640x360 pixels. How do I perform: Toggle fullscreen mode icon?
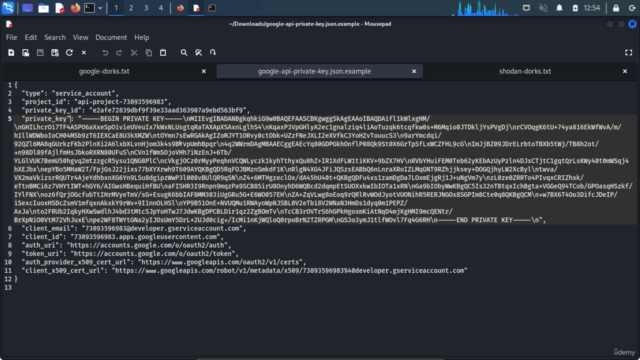point(629,53)
